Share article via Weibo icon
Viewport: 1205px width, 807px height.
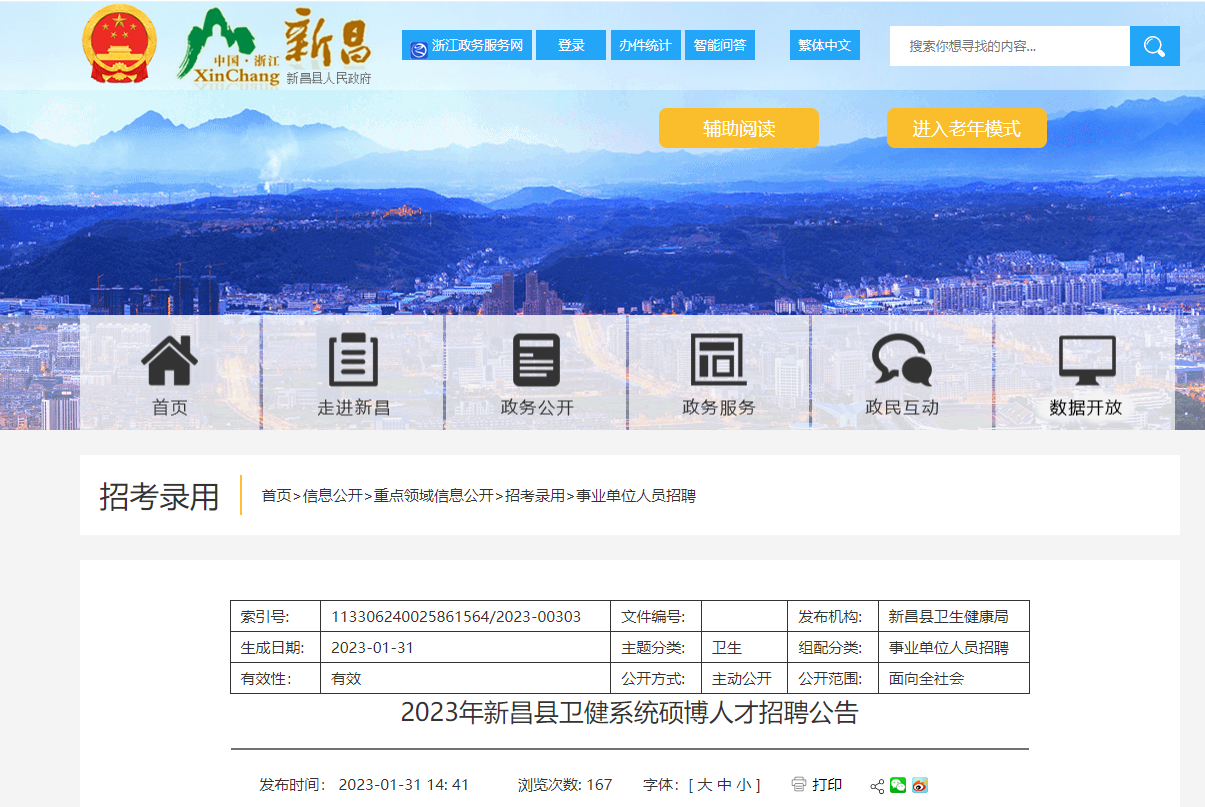coord(919,785)
